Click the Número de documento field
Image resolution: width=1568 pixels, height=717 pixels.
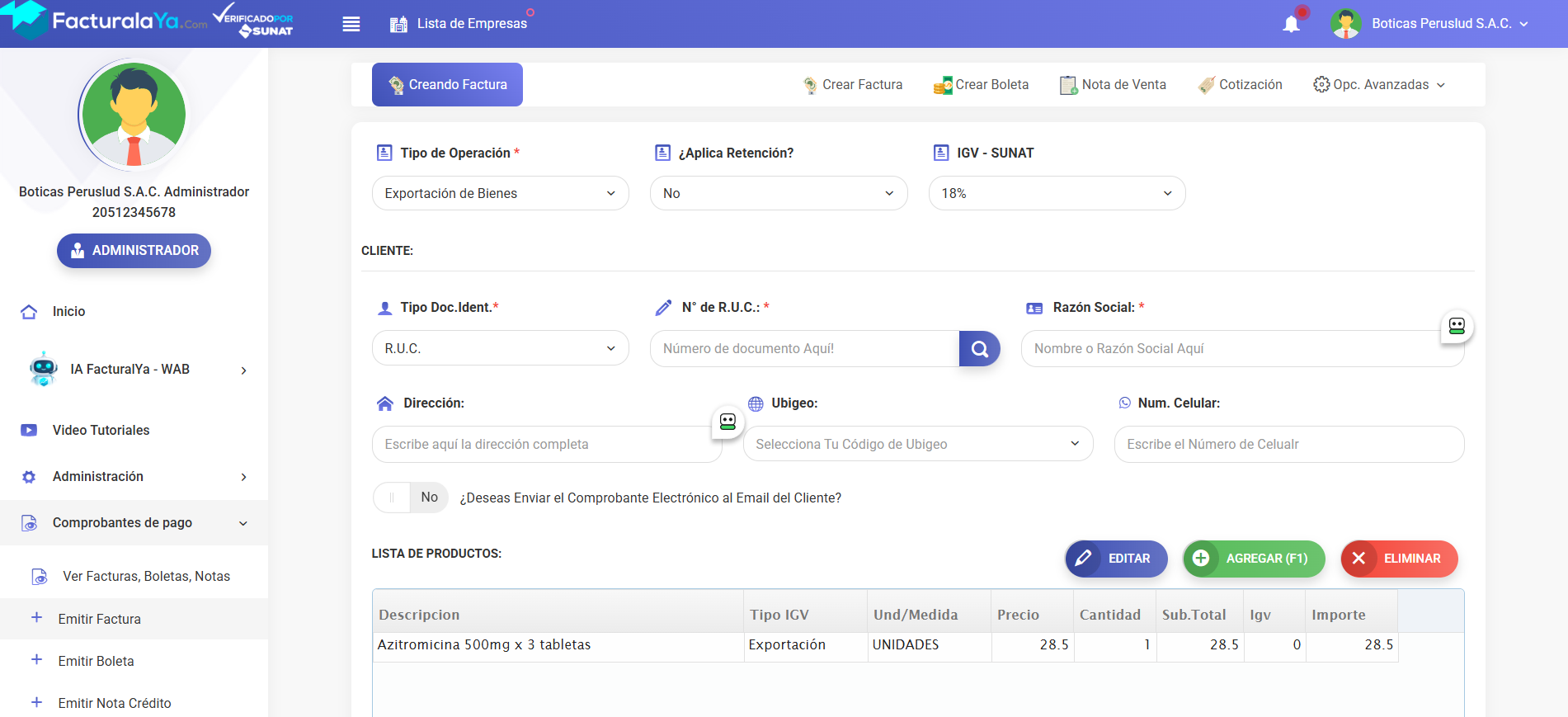pyautogui.click(x=805, y=349)
